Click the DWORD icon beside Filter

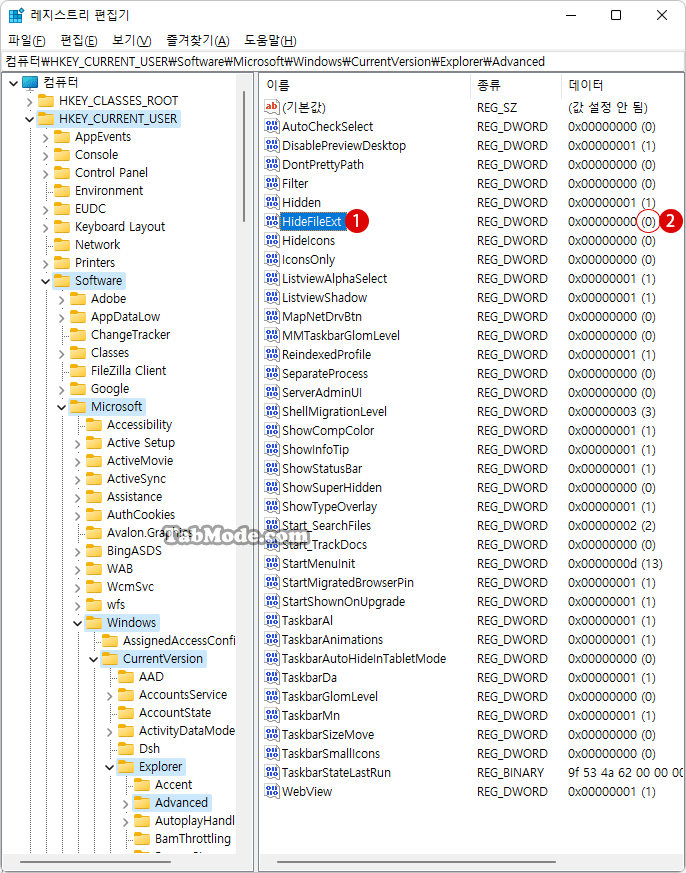coord(272,183)
